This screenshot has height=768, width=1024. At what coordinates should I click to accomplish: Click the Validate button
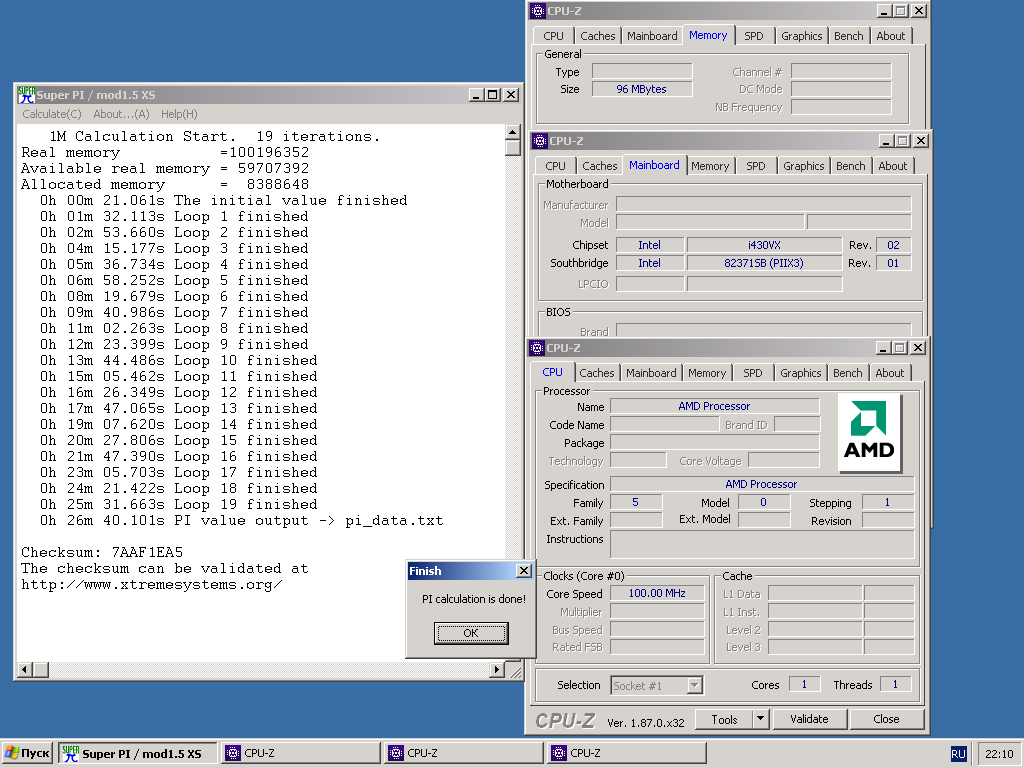808,719
